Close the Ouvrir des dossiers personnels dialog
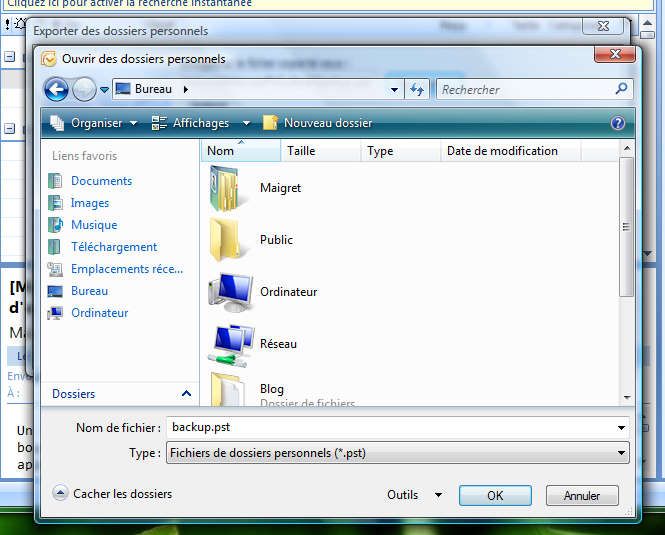Image resolution: width=665 pixels, height=535 pixels. point(615,54)
